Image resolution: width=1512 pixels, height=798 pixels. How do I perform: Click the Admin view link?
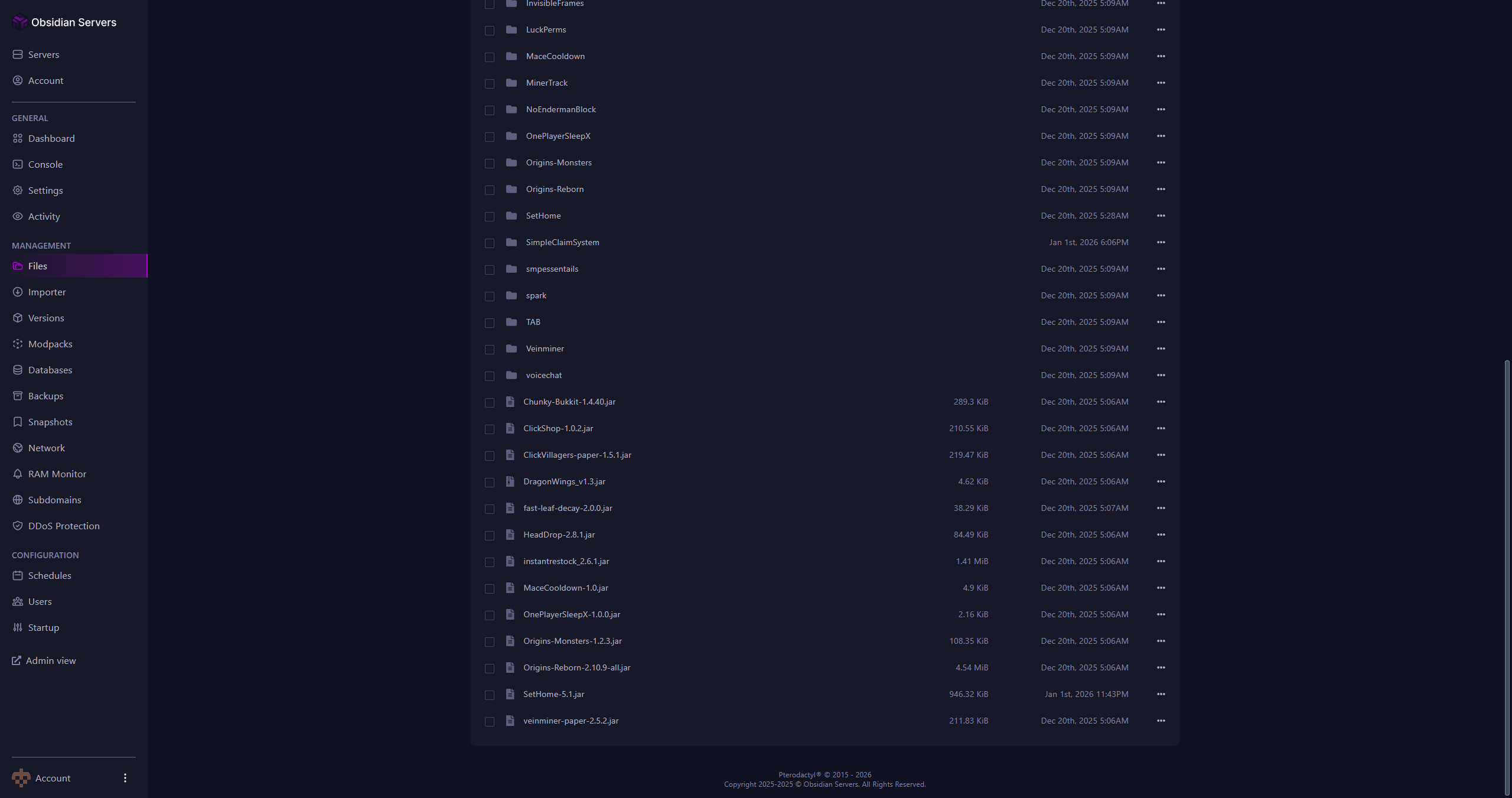(x=51, y=660)
